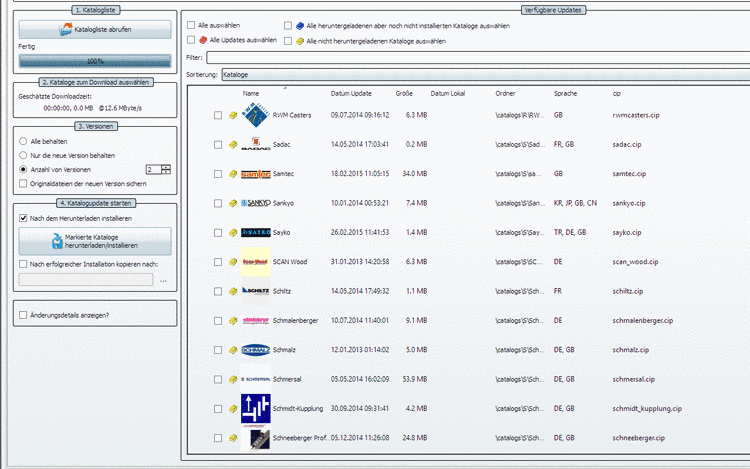Click the 100% catalog list progress bar

pos(95,61)
